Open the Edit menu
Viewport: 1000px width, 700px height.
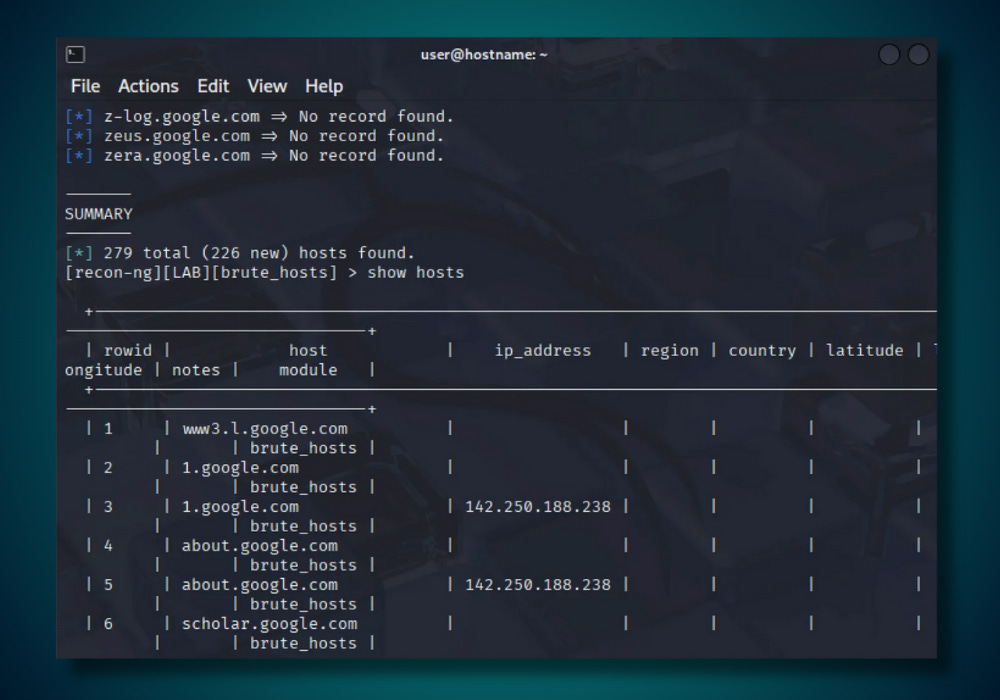click(x=213, y=86)
